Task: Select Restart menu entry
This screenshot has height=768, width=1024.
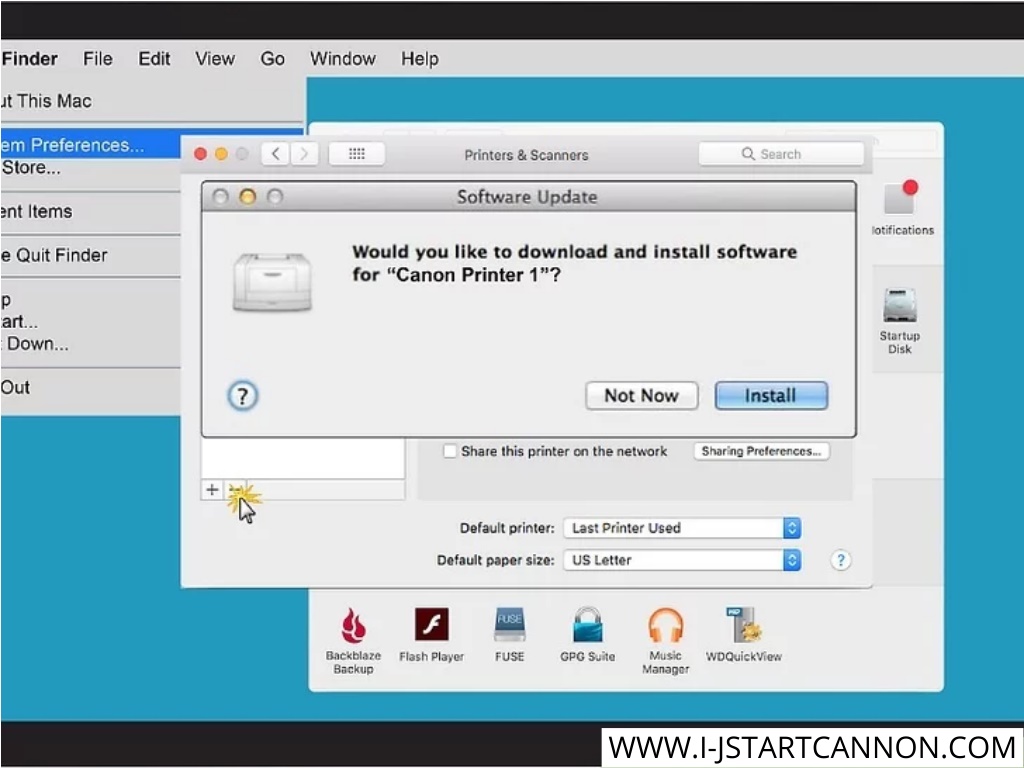Action: click(x=91, y=322)
